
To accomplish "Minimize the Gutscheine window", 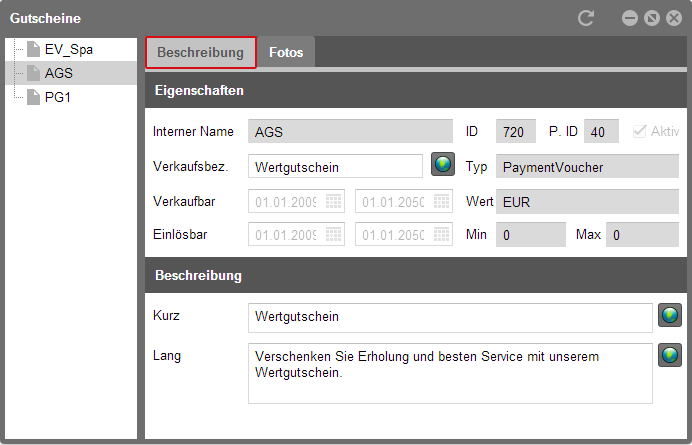I will tap(630, 18).
